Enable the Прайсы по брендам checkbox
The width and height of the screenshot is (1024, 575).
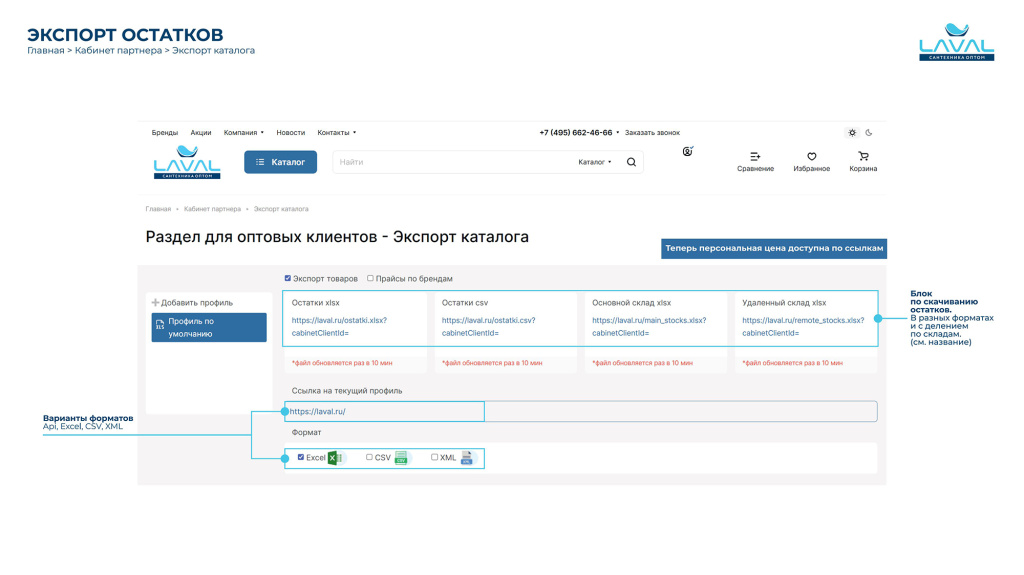tap(370, 279)
